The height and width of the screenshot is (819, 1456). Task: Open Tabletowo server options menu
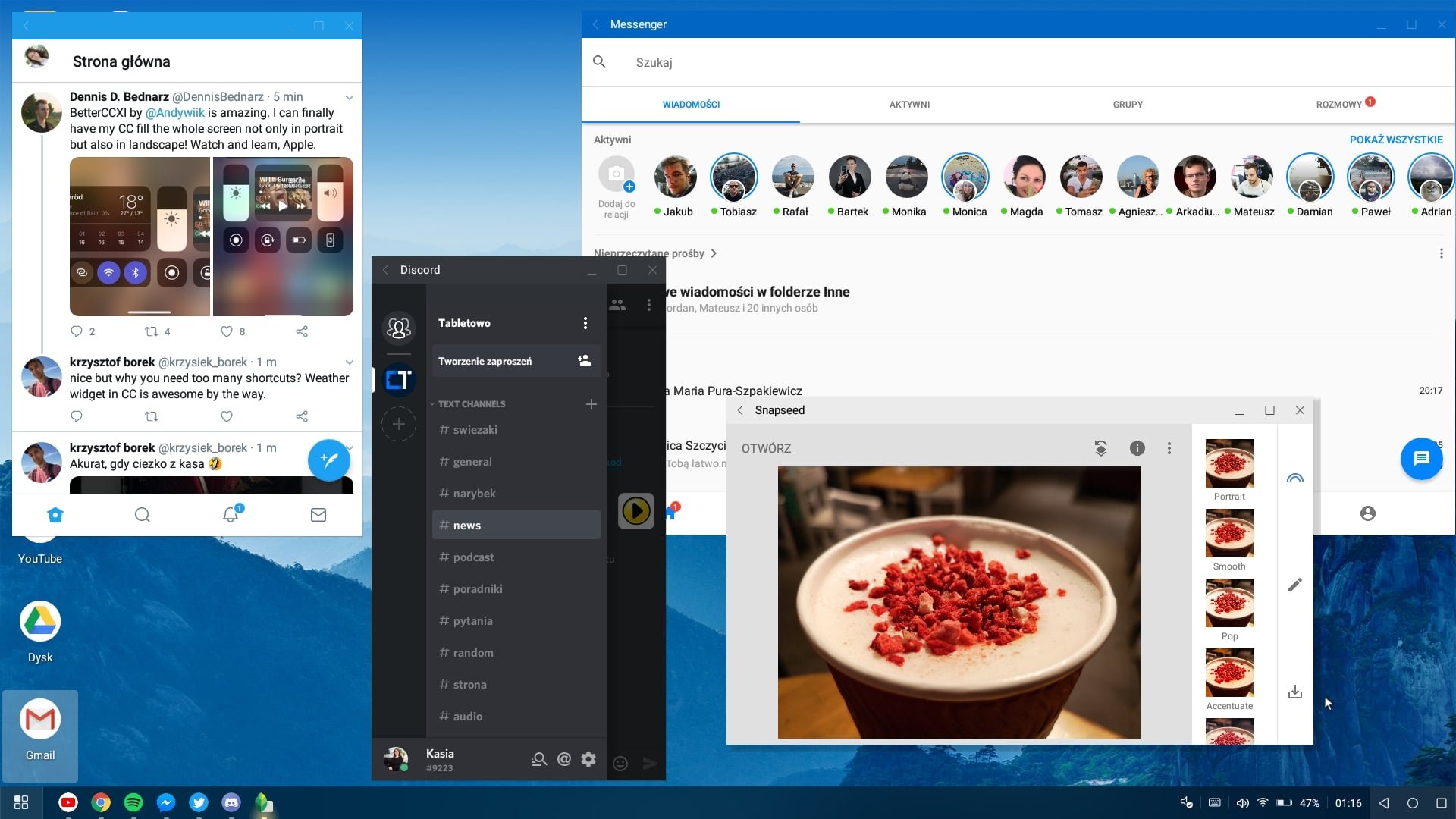click(x=585, y=323)
